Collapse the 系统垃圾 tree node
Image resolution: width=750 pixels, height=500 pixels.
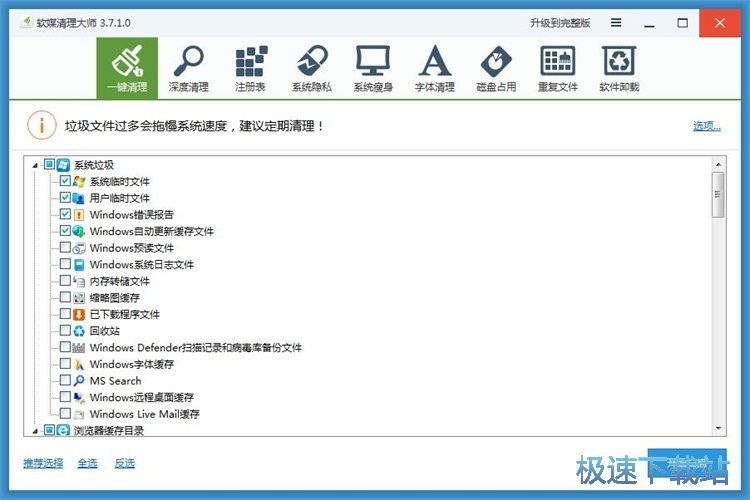(35, 166)
